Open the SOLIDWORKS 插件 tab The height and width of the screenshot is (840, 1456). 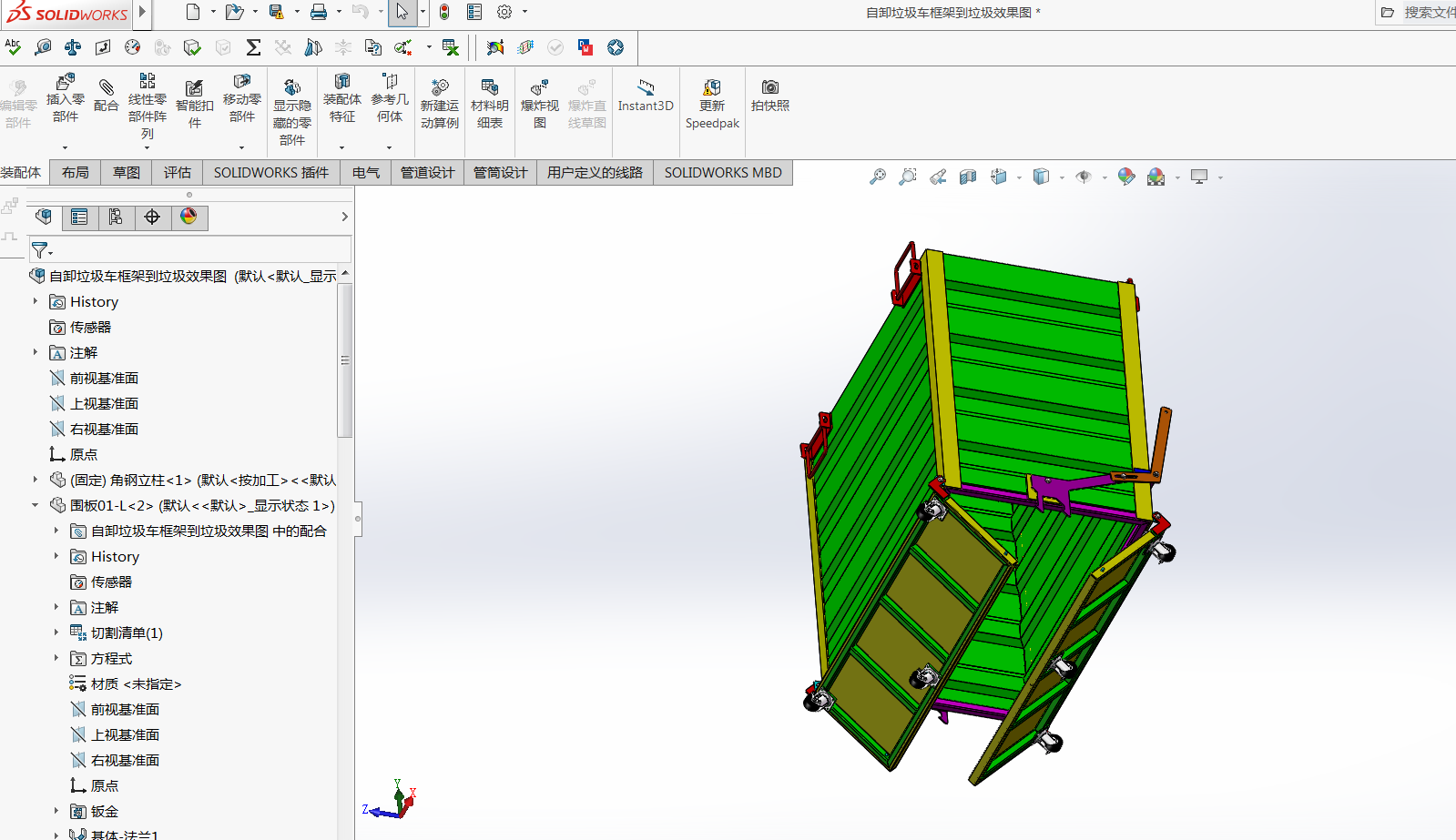tap(271, 172)
